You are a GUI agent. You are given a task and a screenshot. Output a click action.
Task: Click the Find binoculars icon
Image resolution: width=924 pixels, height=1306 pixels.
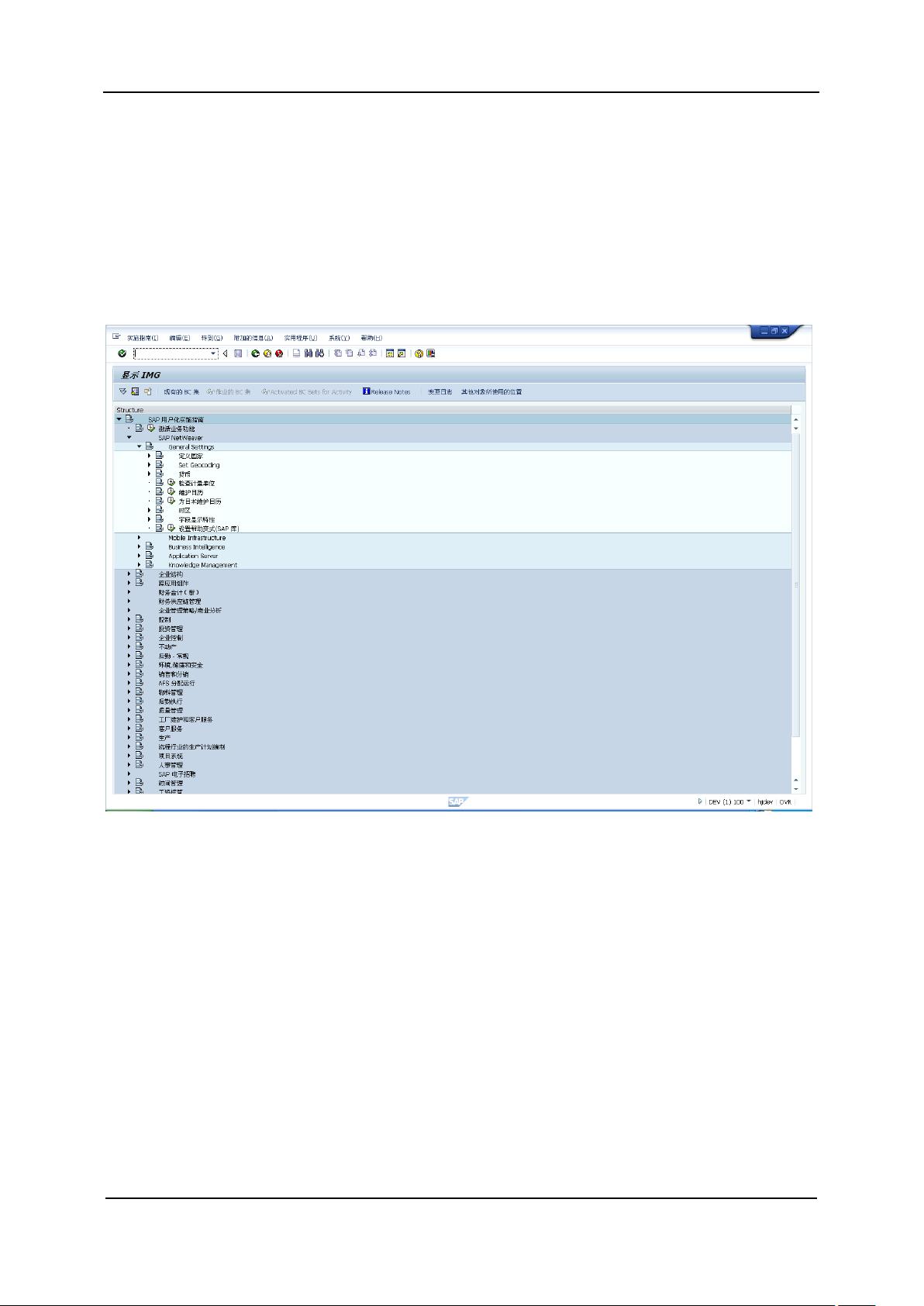[308, 353]
